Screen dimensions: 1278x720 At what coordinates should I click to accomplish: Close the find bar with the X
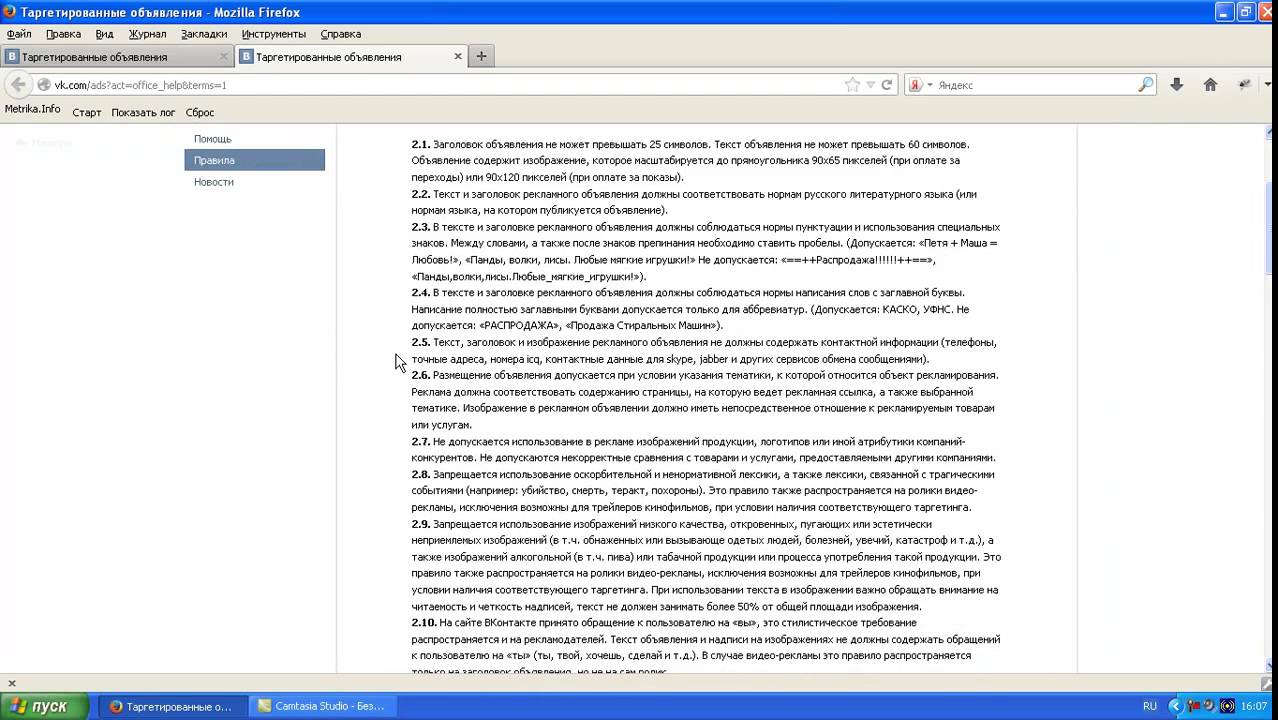(x=12, y=683)
